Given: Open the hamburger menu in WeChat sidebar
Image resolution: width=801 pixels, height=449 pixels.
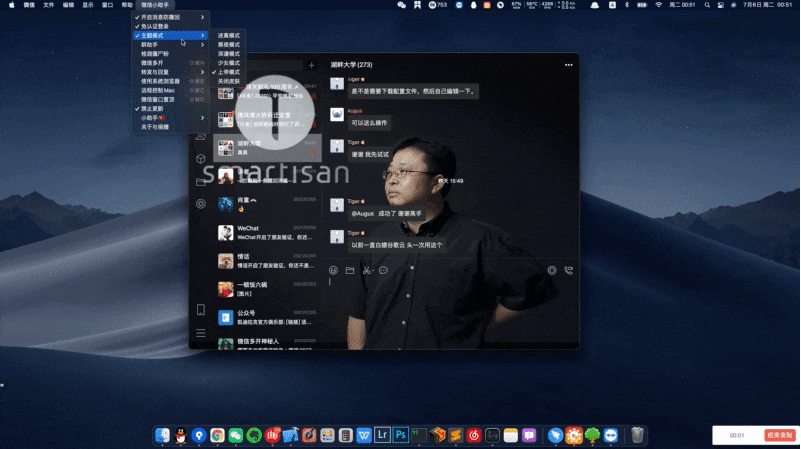Looking at the screenshot, I should [x=201, y=333].
